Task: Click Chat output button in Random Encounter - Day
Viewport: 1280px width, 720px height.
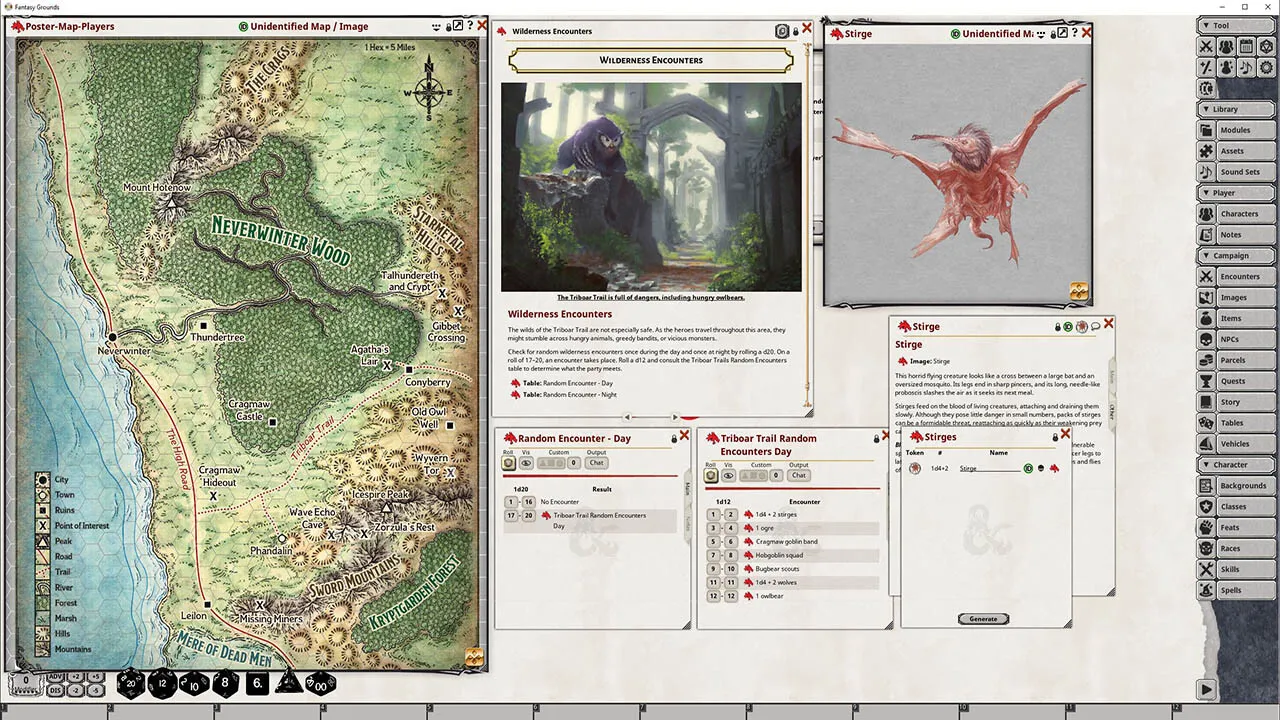Action: (x=596, y=463)
